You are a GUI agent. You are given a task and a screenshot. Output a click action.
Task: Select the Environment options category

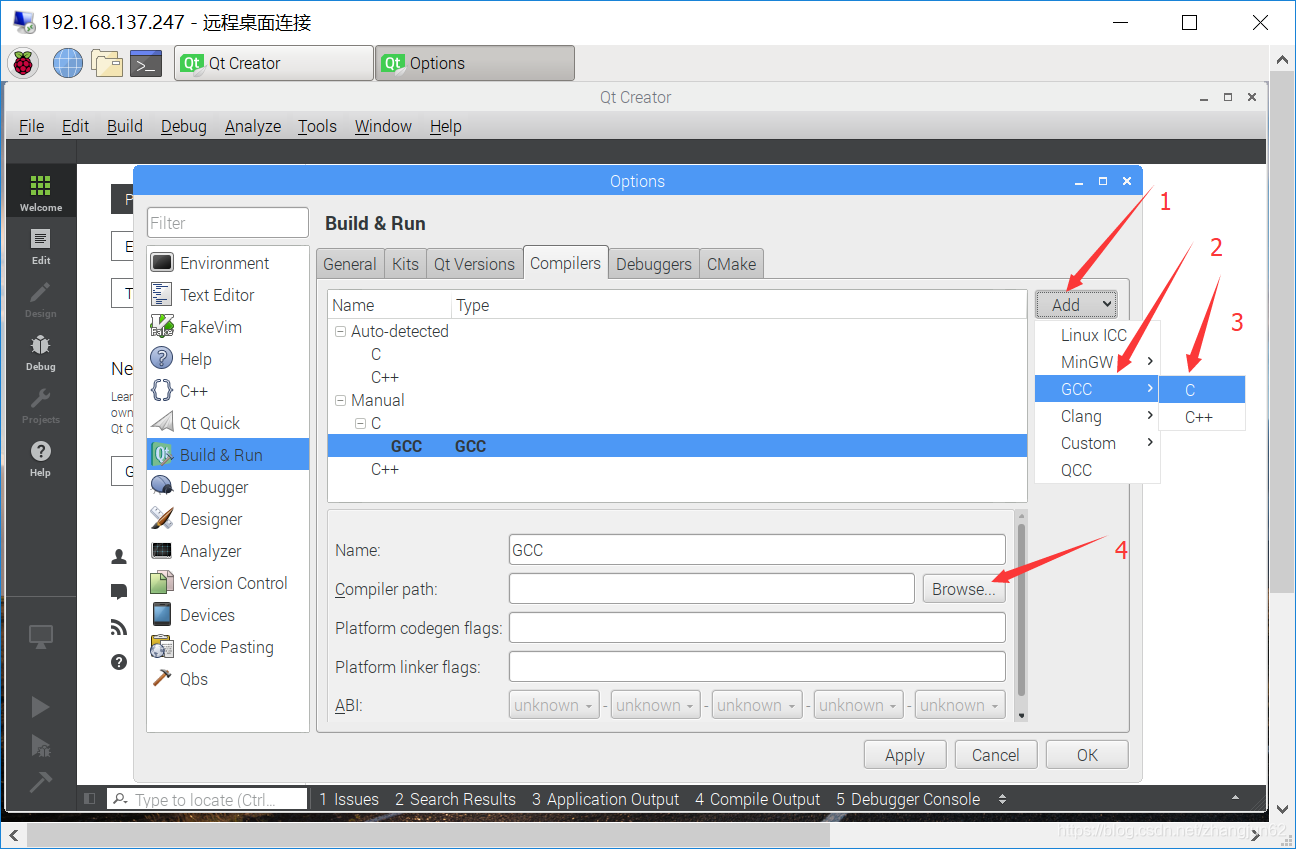tap(228, 263)
